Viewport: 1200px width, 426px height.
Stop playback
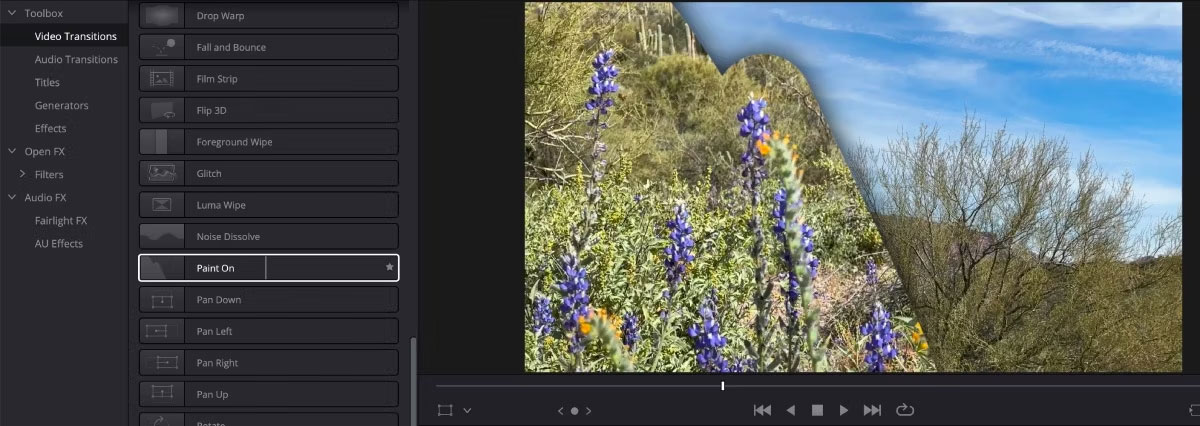pos(817,410)
